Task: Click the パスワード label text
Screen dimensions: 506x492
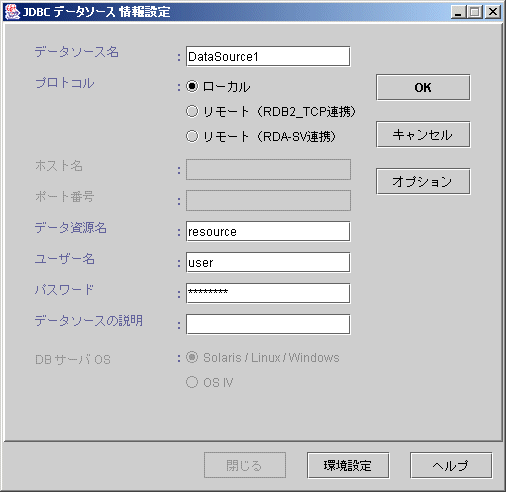Action: pos(64,290)
